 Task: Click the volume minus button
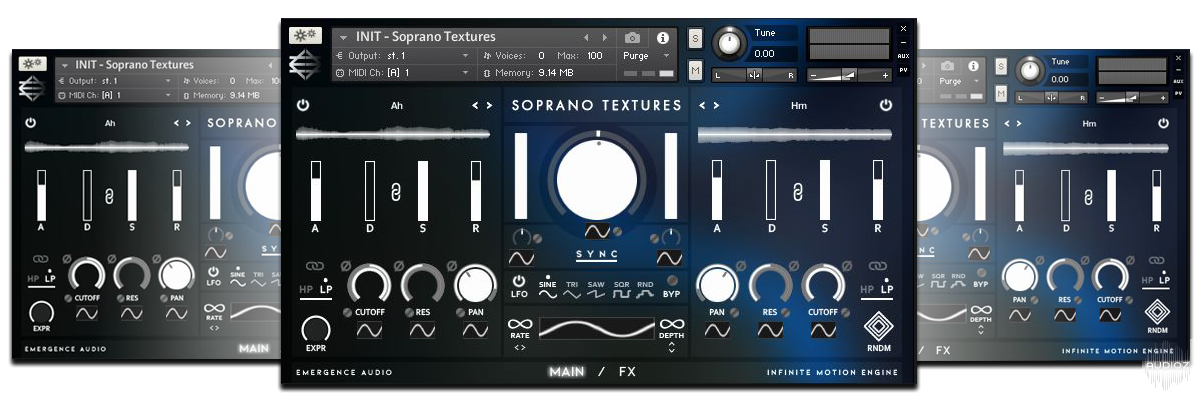click(813, 75)
